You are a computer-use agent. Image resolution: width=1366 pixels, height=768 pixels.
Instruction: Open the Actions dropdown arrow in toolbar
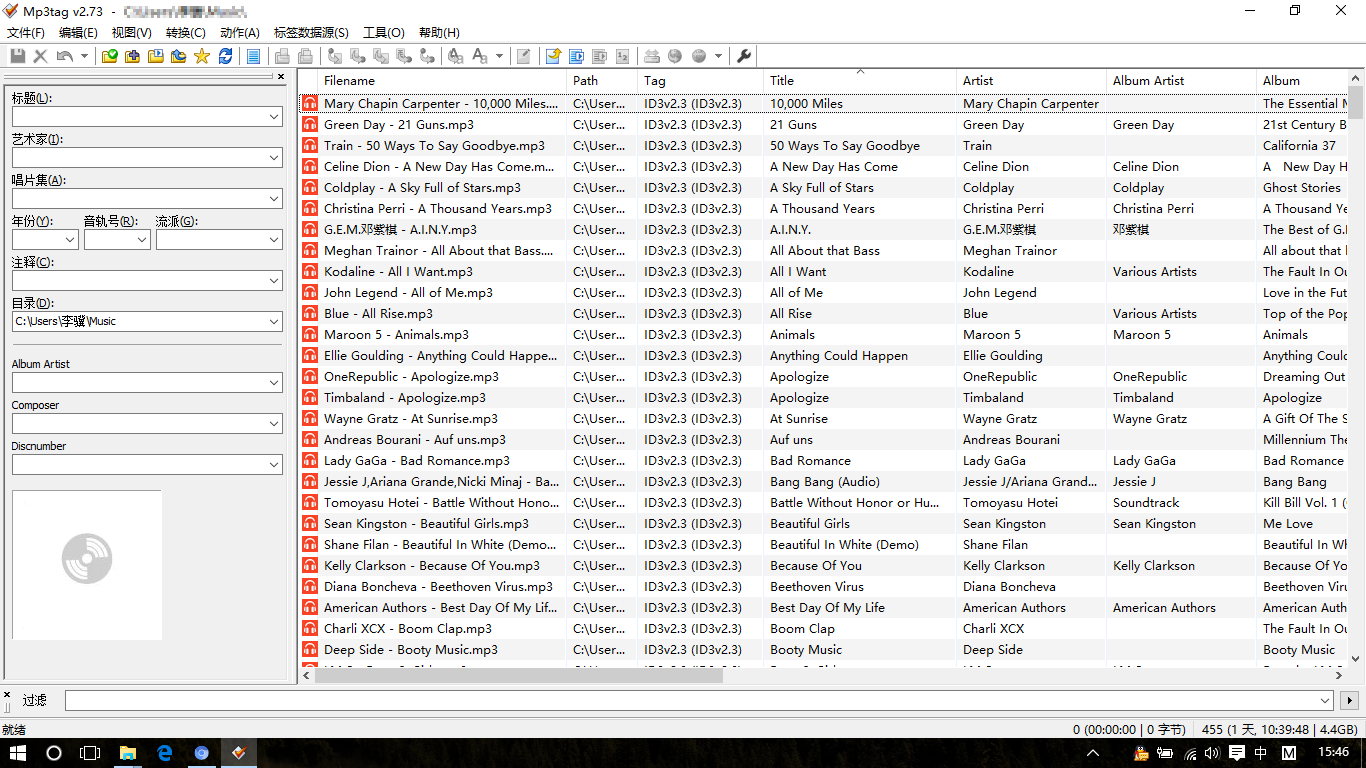pos(499,56)
